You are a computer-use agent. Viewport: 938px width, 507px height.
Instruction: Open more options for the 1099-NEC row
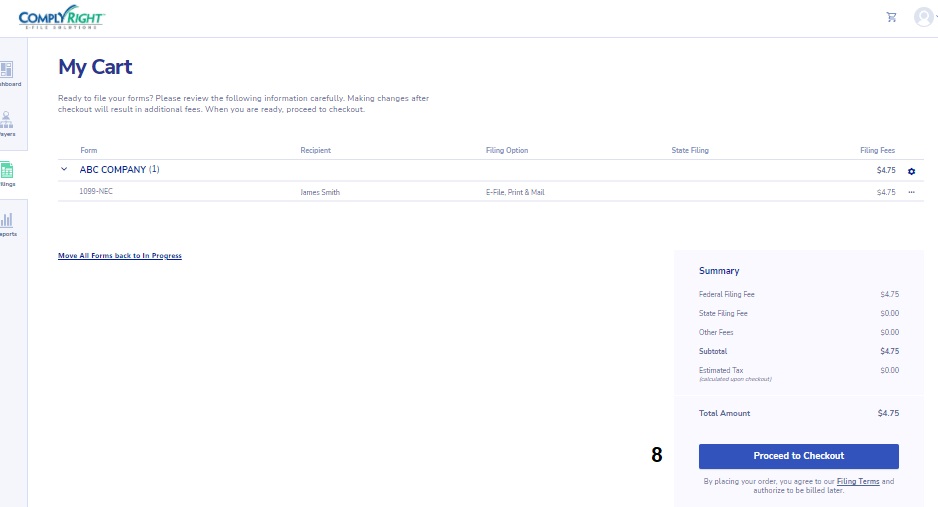pyautogui.click(x=911, y=192)
